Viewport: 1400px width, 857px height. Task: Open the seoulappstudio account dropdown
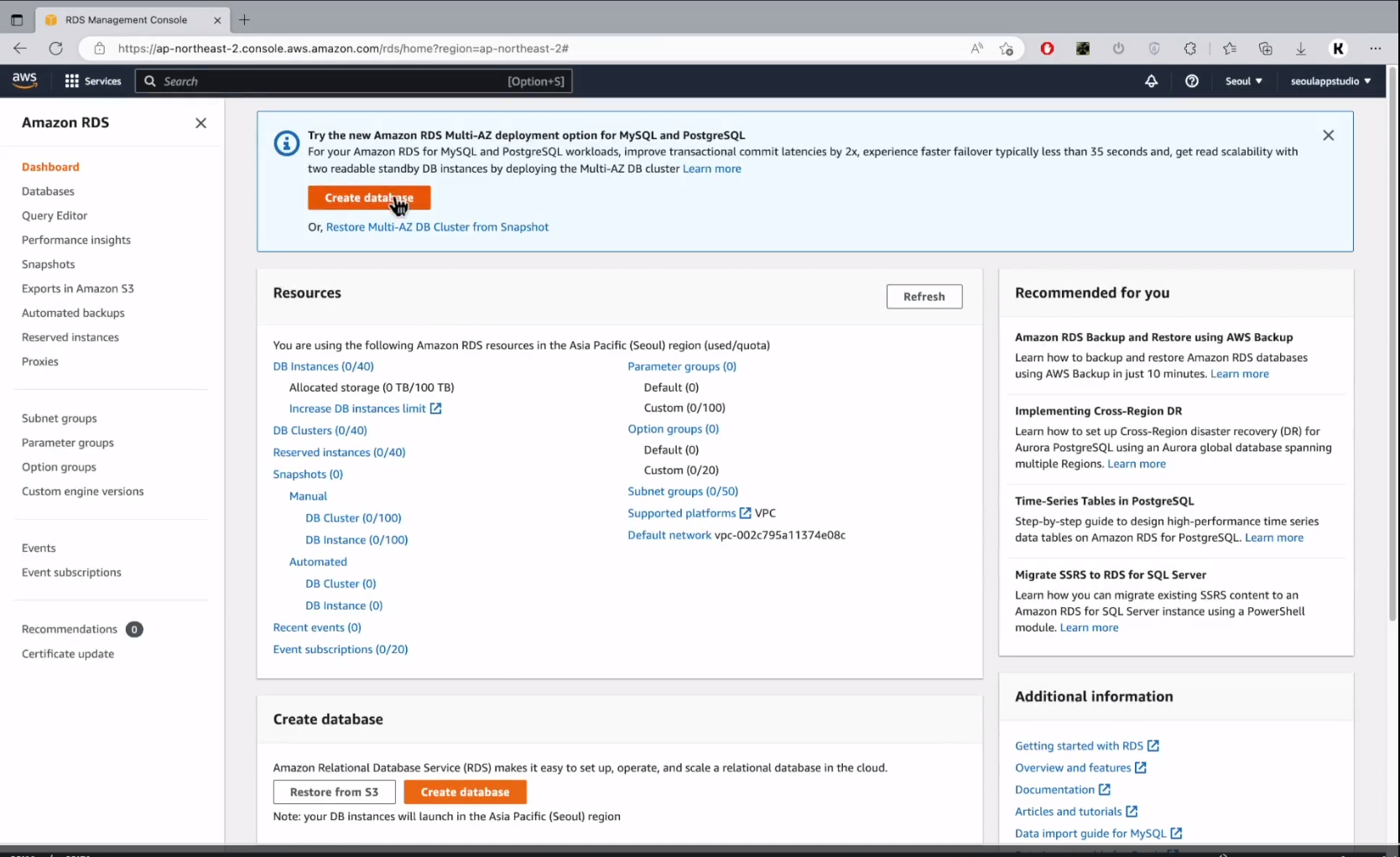click(1330, 81)
